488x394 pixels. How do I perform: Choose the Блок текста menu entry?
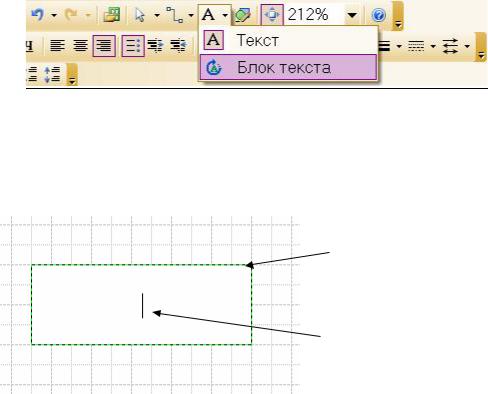point(289,68)
